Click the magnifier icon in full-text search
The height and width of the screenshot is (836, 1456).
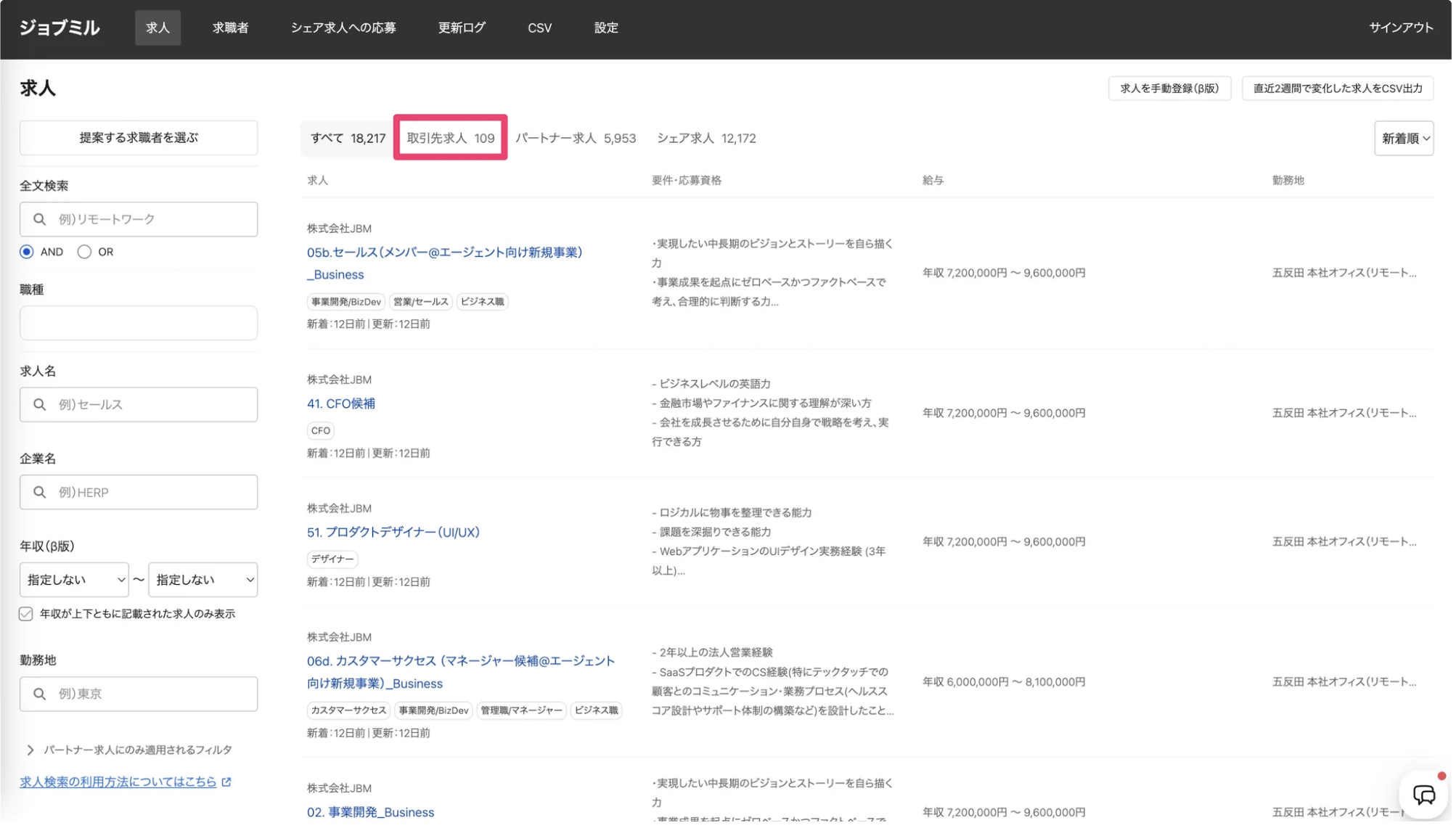[x=40, y=219]
